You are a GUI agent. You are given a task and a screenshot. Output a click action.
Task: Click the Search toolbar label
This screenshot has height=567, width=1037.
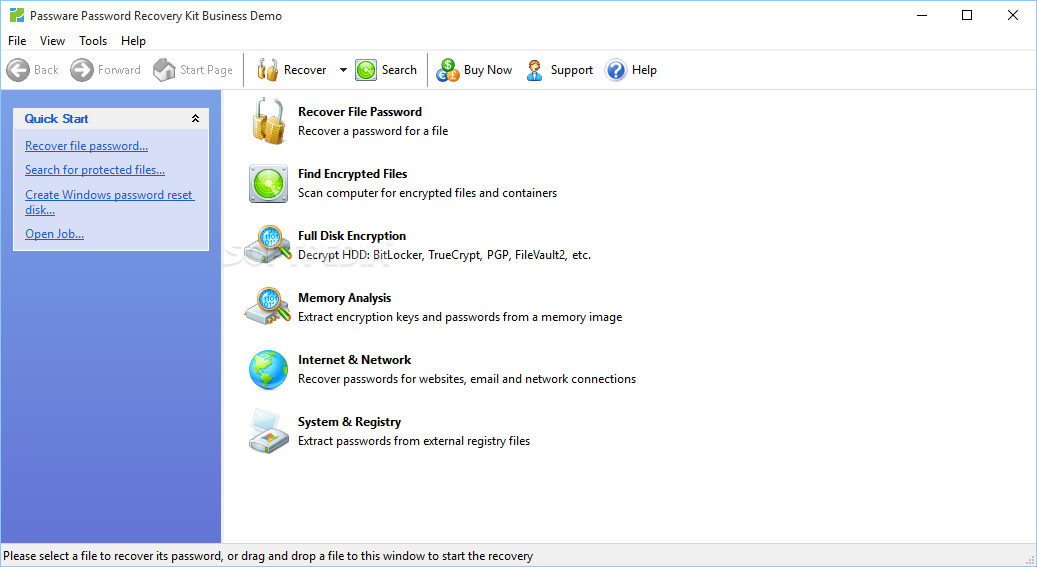coord(399,69)
